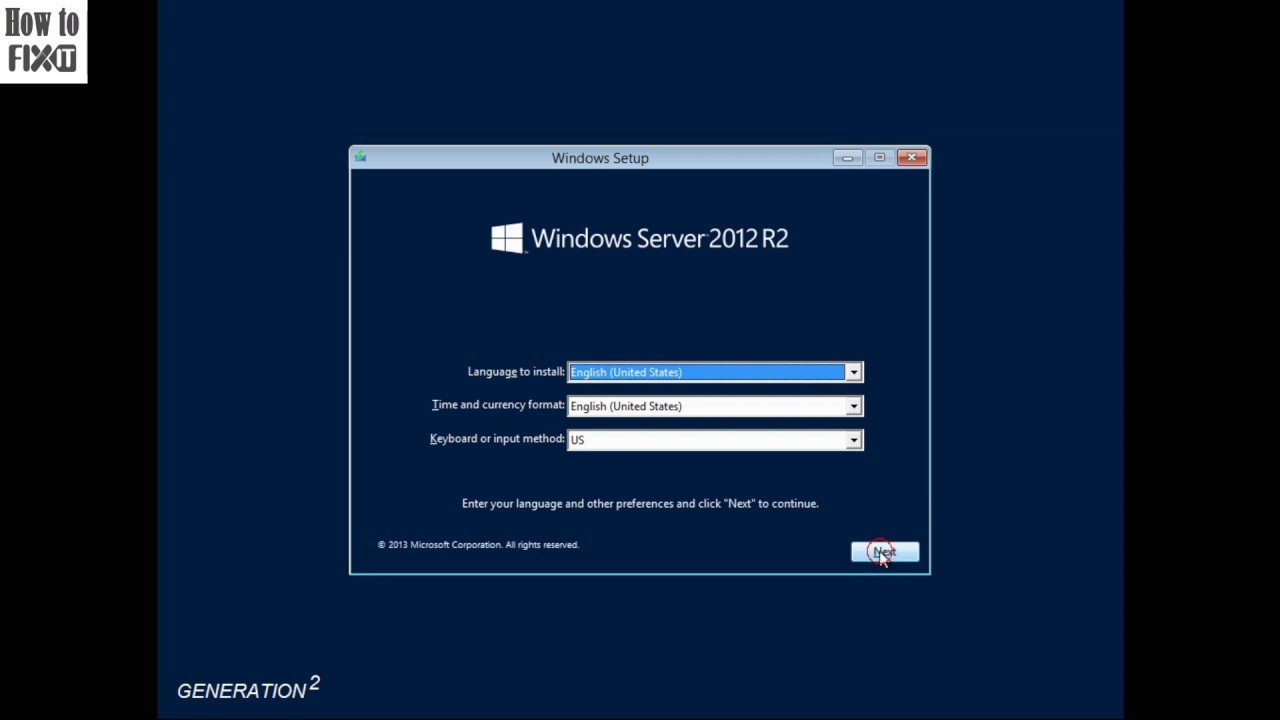The width and height of the screenshot is (1280, 720).
Task: Expand the Time and currency format dropdown arrow
Action: pos(853,406)
